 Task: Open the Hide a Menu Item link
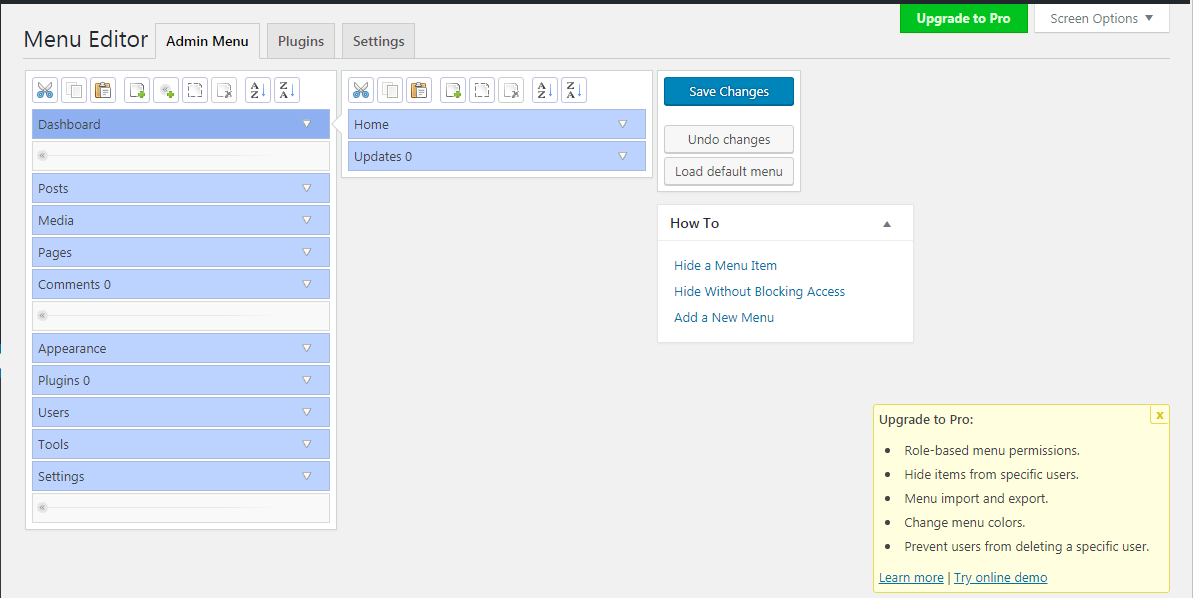coord(725,266)
